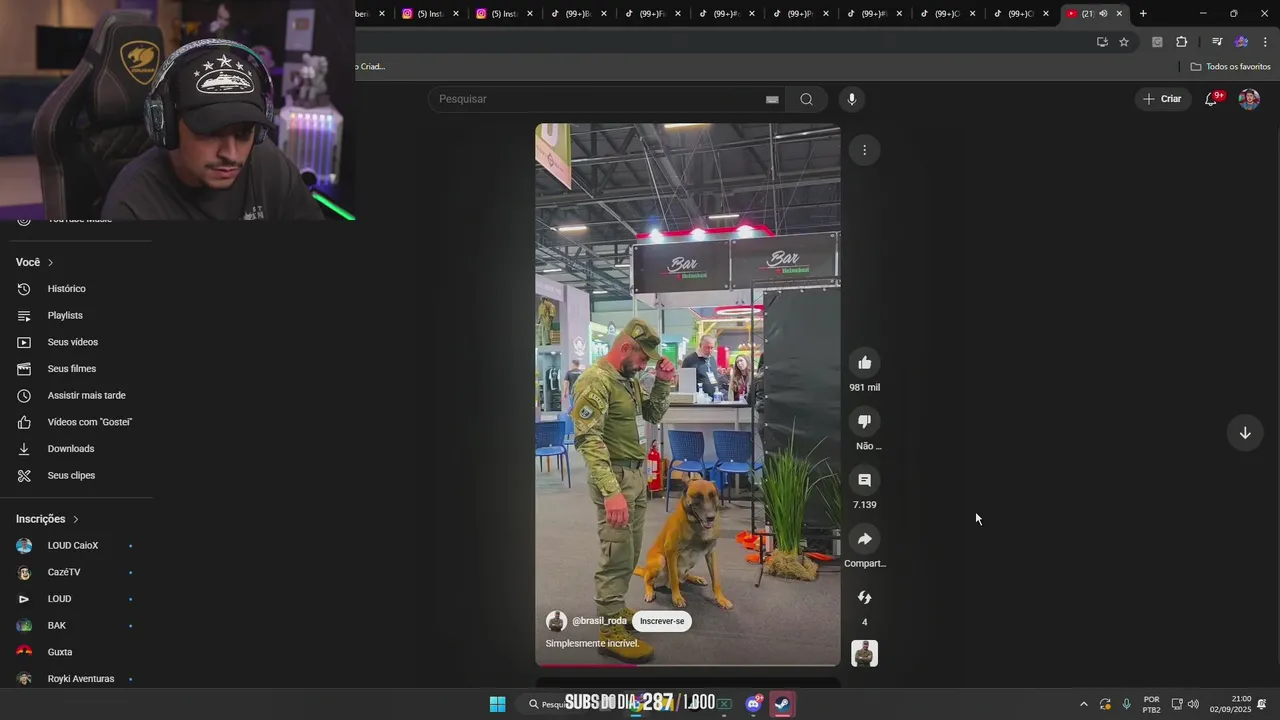
Task: Open a new browser tab
Action: pyautogui.click(x=1143, y=13)
